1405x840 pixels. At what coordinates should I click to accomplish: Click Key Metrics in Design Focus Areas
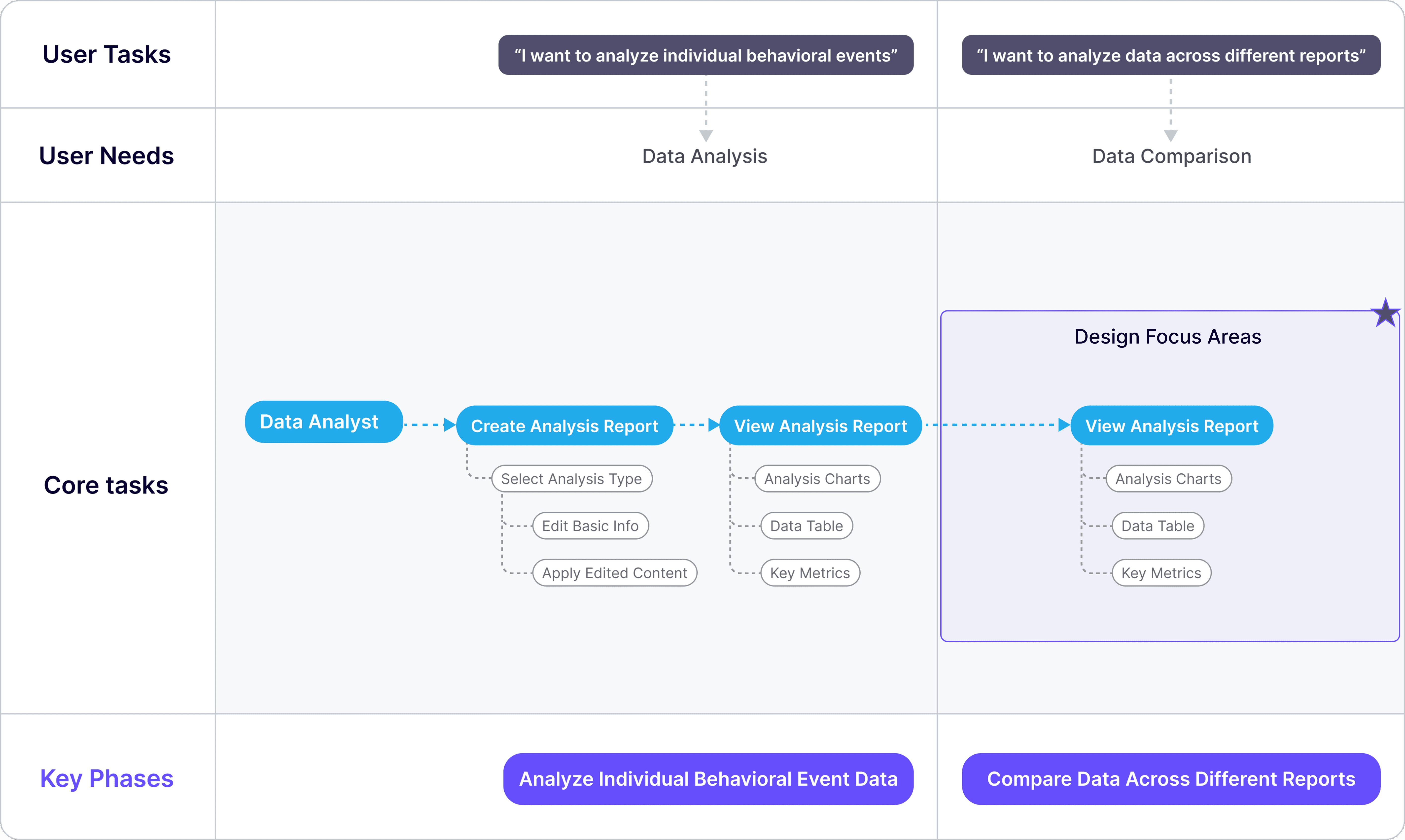coord(1161,573)
